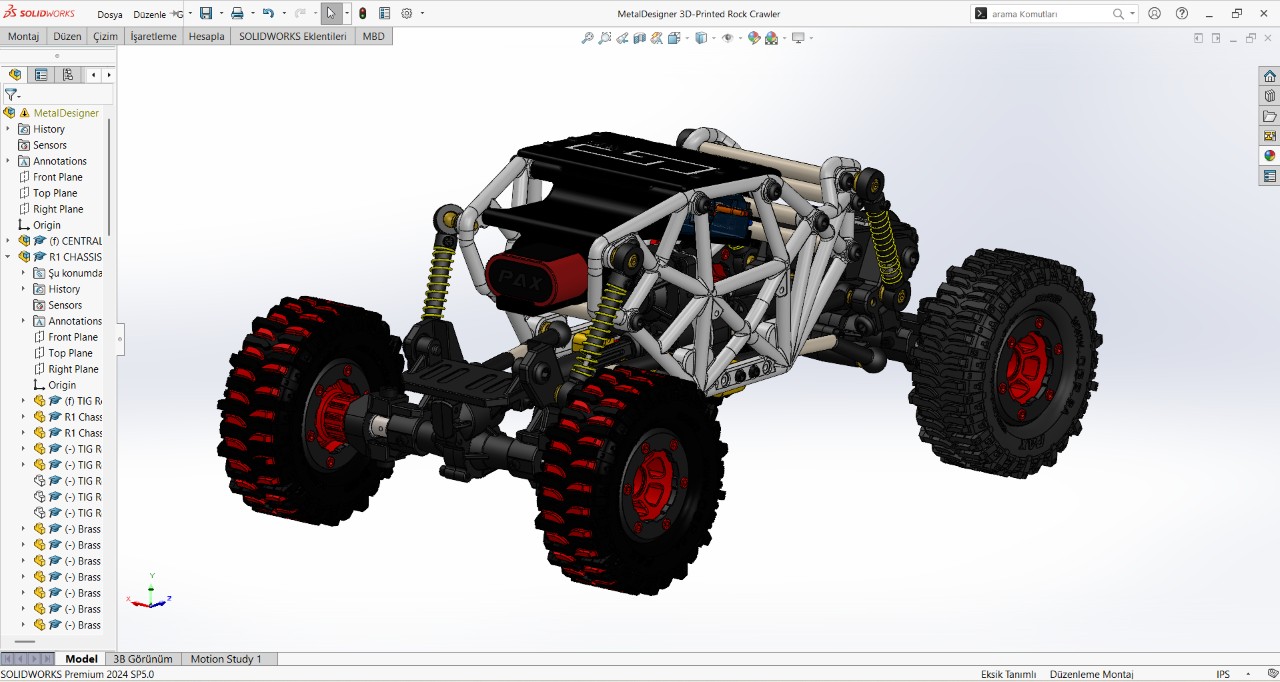This screenshot has height=682, width=1280.
Task: Open the Design Library task pane icon
Action: pyautogui.click(x=1270, y=96)
